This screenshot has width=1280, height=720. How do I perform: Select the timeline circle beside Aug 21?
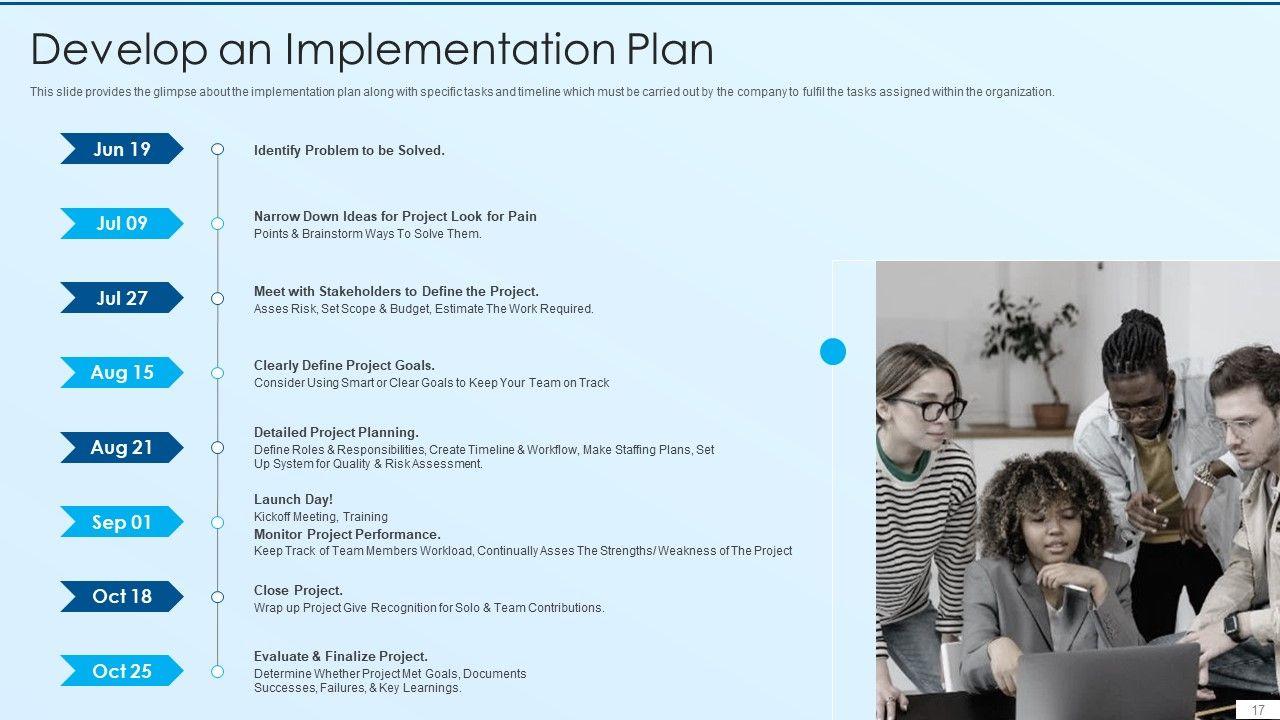[x=217, y=447]
